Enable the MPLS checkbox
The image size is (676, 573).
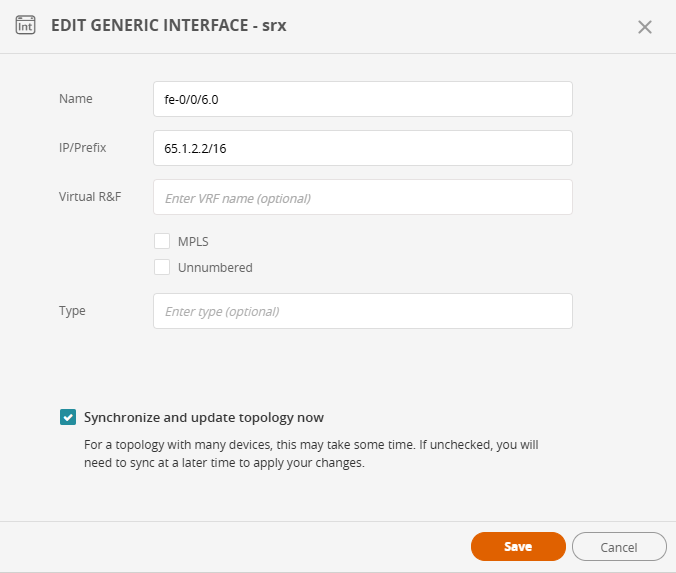[162, 241]
